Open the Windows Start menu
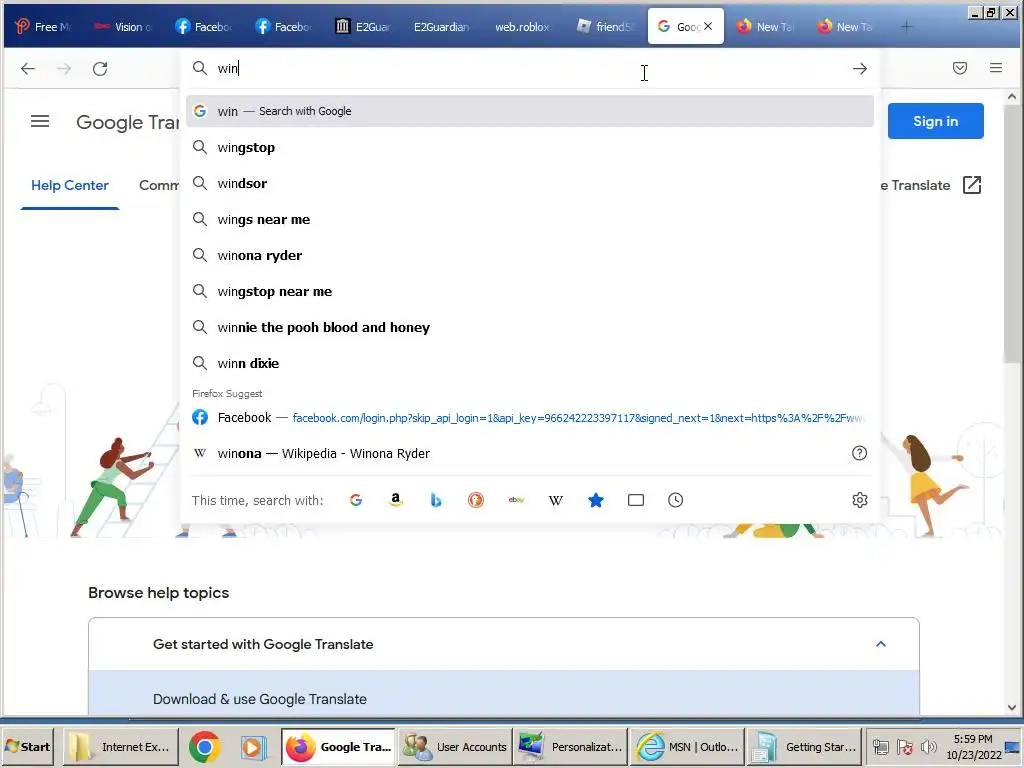 (x=28, y=747)
